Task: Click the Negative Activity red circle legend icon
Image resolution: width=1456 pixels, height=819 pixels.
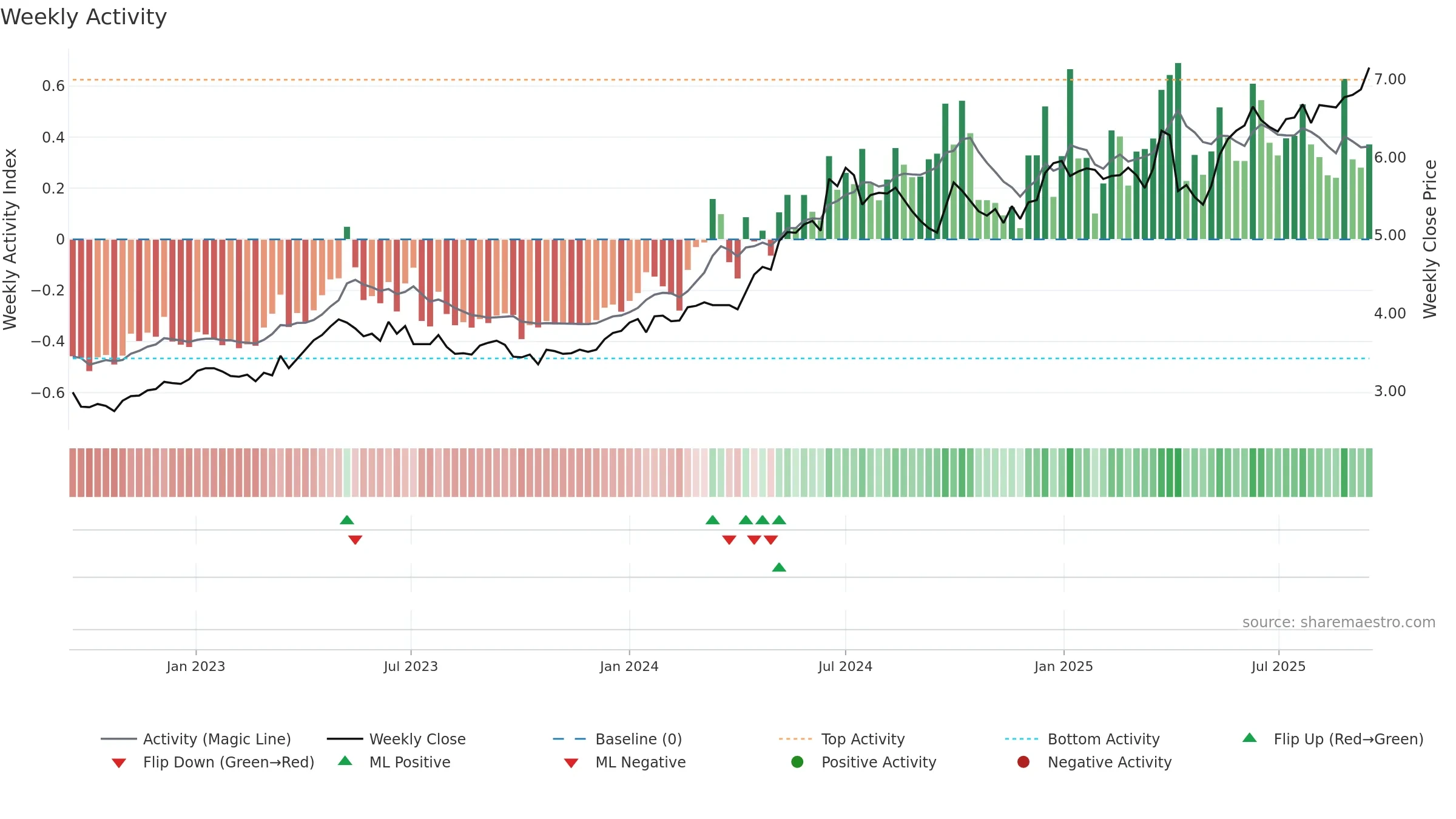Action: [x=1023, y=762]
